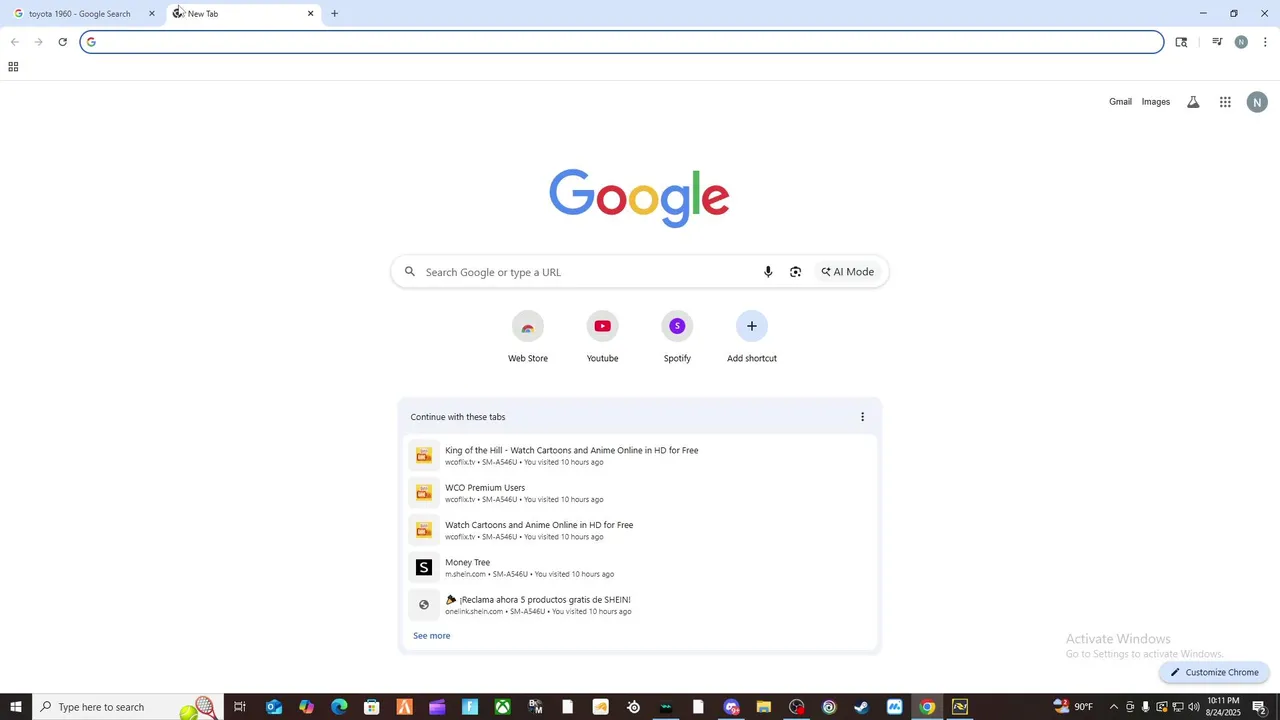Open Task View on the taskbar
This screenshot has height=720, width=1280.
(x=240, y=707)
